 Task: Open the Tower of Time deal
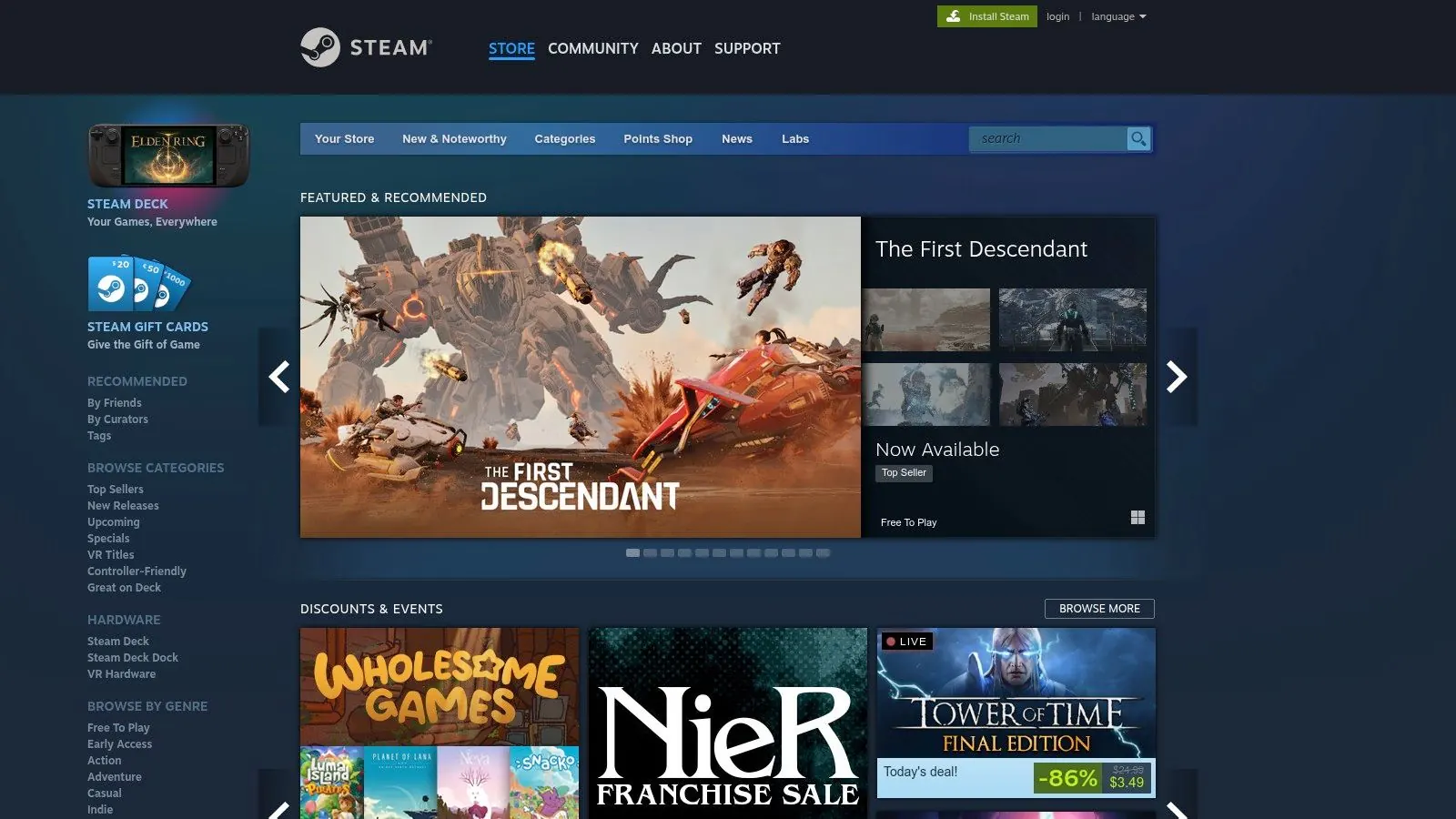pyautogui.click(x=1016, y=713)
